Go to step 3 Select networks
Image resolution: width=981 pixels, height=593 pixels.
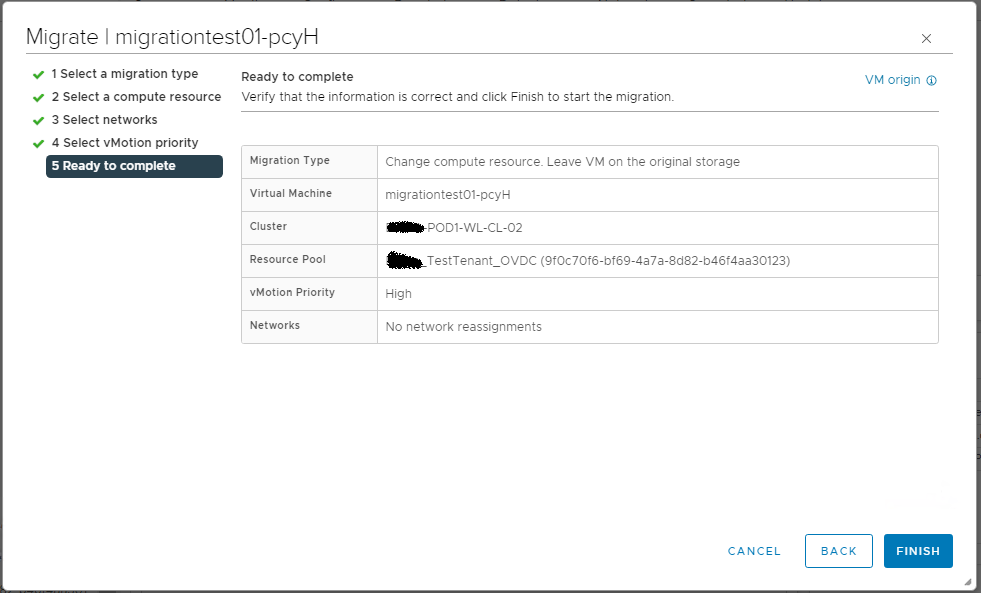coord(104,120)
